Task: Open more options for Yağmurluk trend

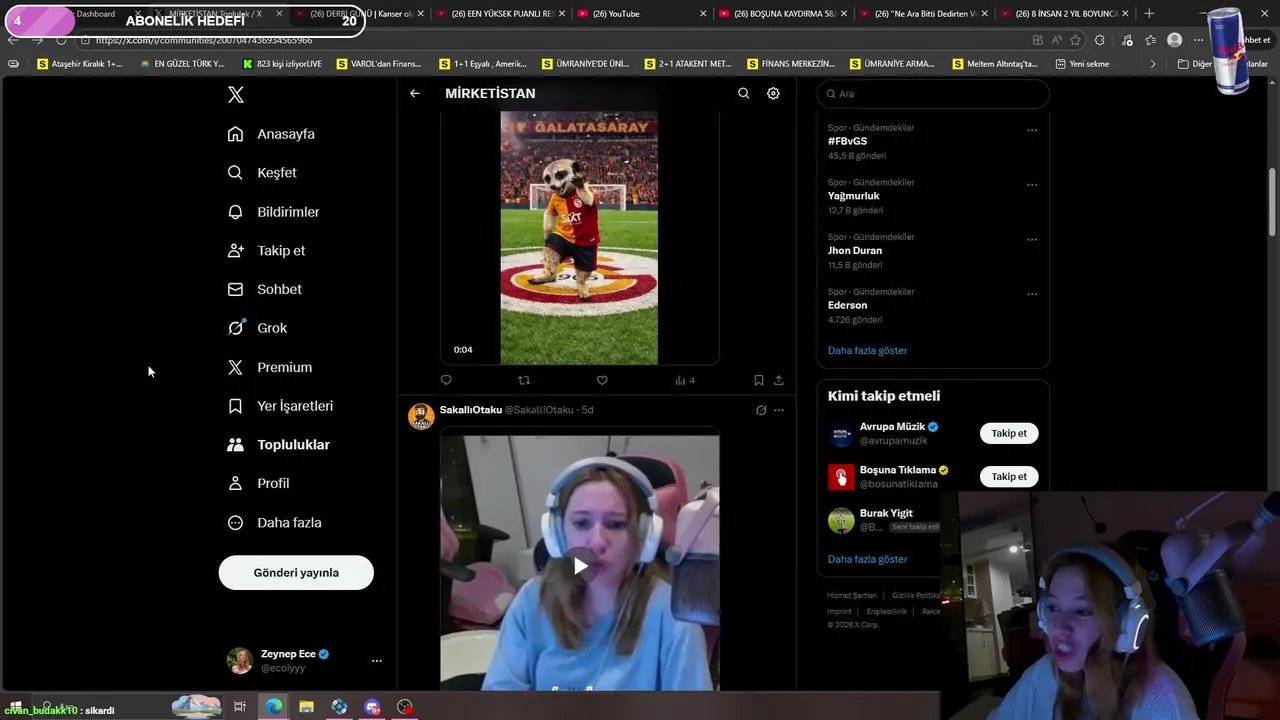Action: tap(1032, 185)
